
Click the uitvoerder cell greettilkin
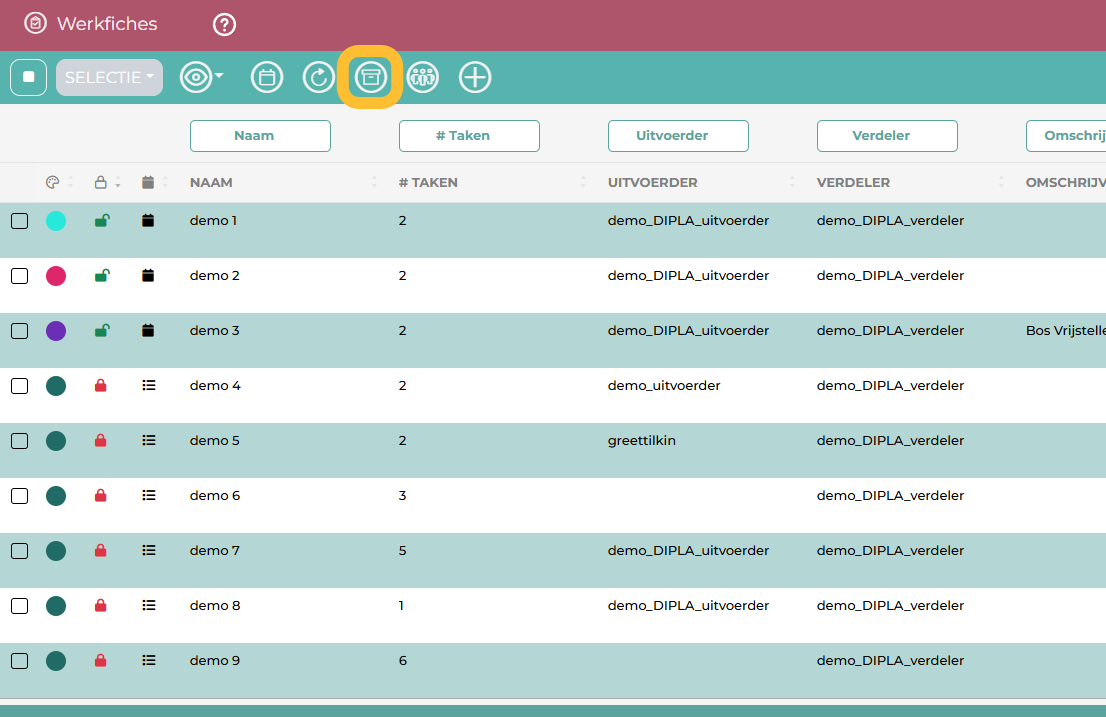[x=642, y=441]
